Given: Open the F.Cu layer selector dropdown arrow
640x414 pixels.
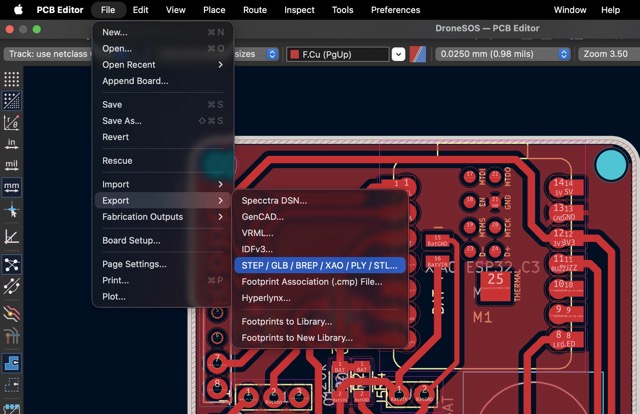Looking at the screenshot, I should (398, 54).
